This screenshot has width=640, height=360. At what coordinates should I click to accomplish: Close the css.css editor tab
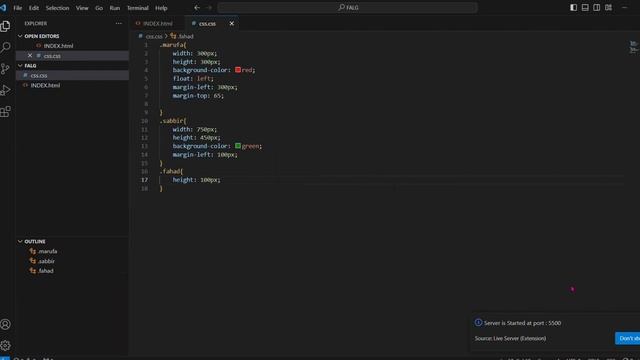coord(232,23)
